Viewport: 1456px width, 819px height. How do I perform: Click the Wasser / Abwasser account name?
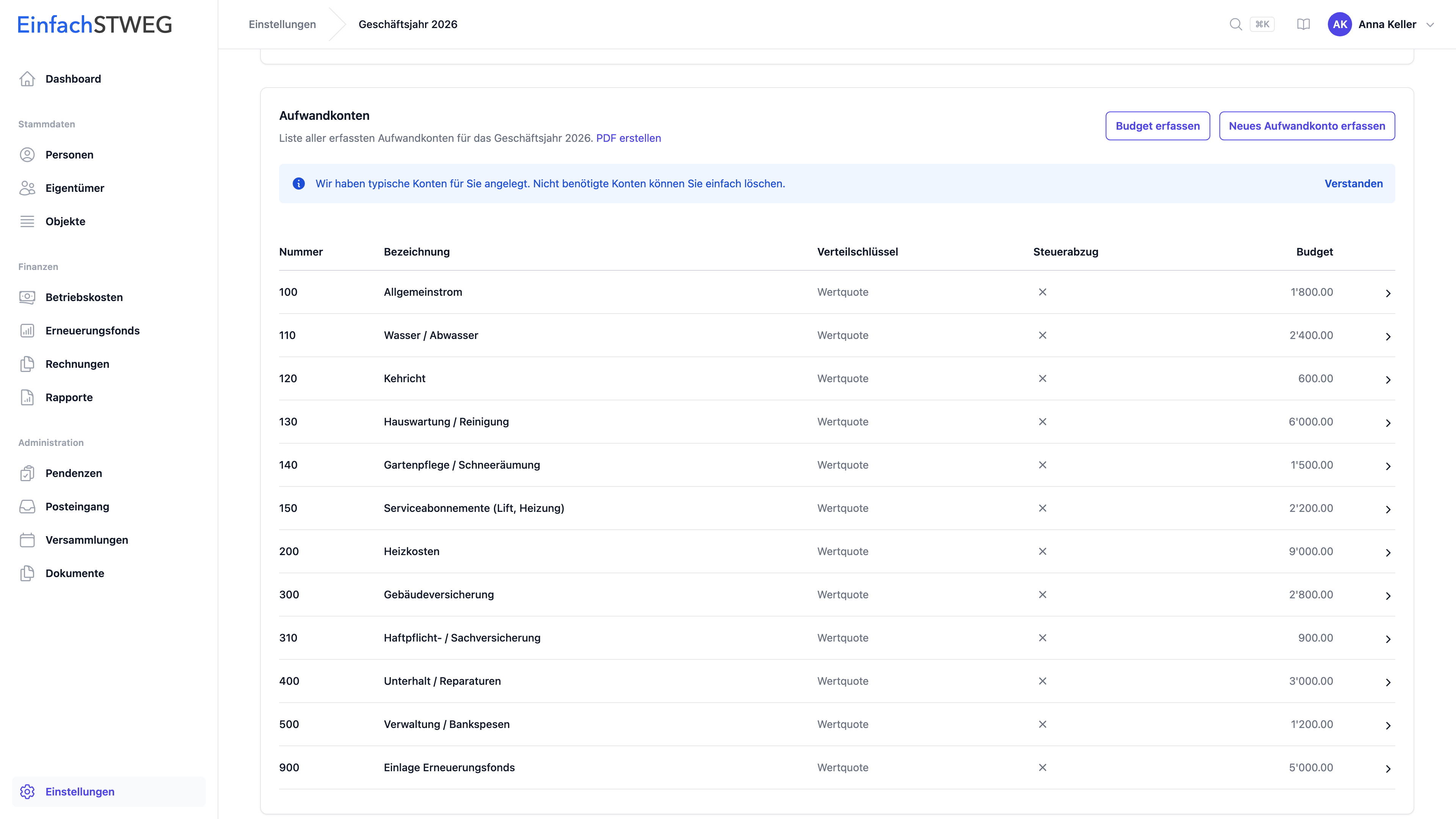click(431, 335)
